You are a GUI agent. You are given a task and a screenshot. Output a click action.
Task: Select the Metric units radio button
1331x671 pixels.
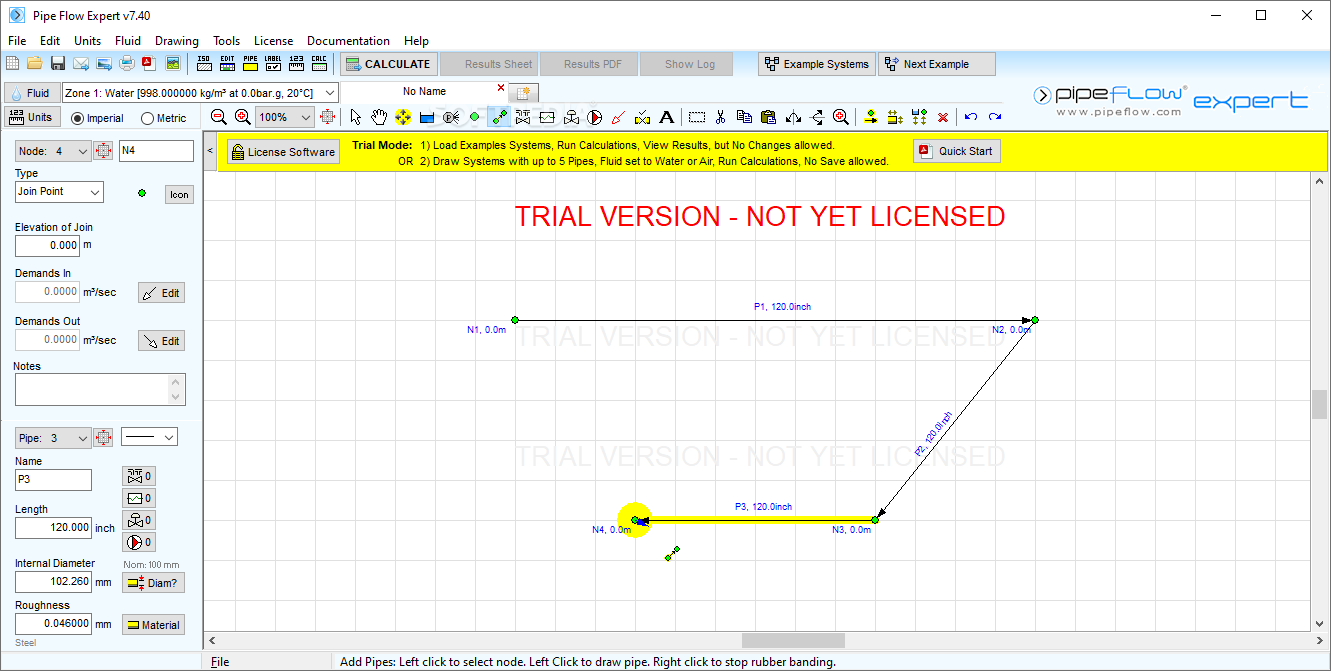148,118
